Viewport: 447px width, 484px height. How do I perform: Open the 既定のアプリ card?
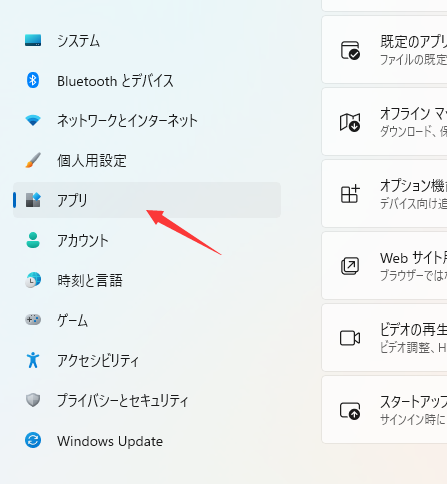tap(384, 50)
